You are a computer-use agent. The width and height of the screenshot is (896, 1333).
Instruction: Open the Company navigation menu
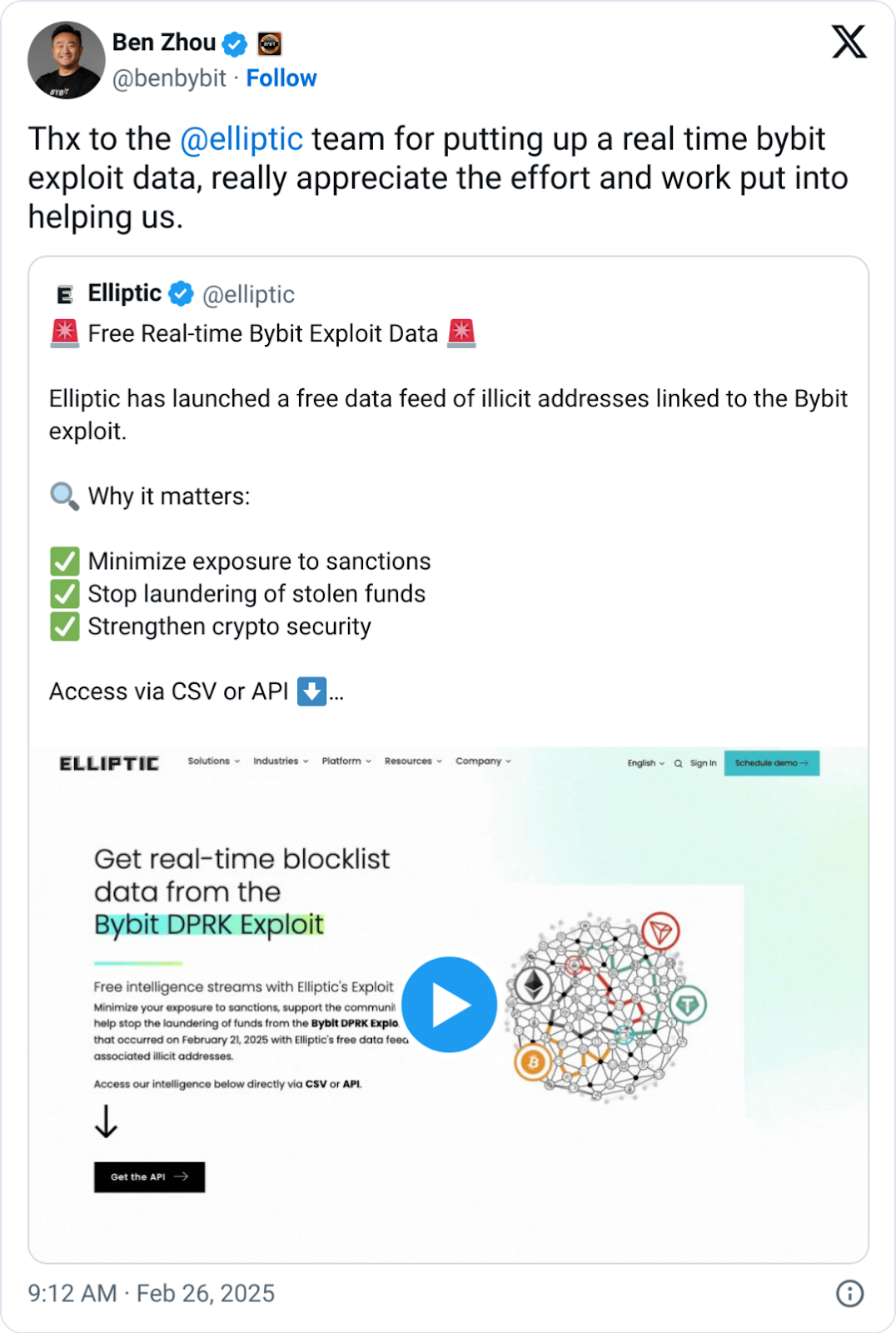point(483,761)
